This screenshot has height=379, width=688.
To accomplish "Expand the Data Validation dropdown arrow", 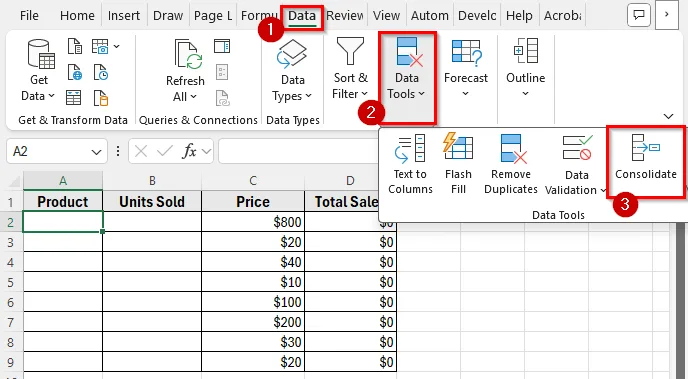I will tap(603, 190).
